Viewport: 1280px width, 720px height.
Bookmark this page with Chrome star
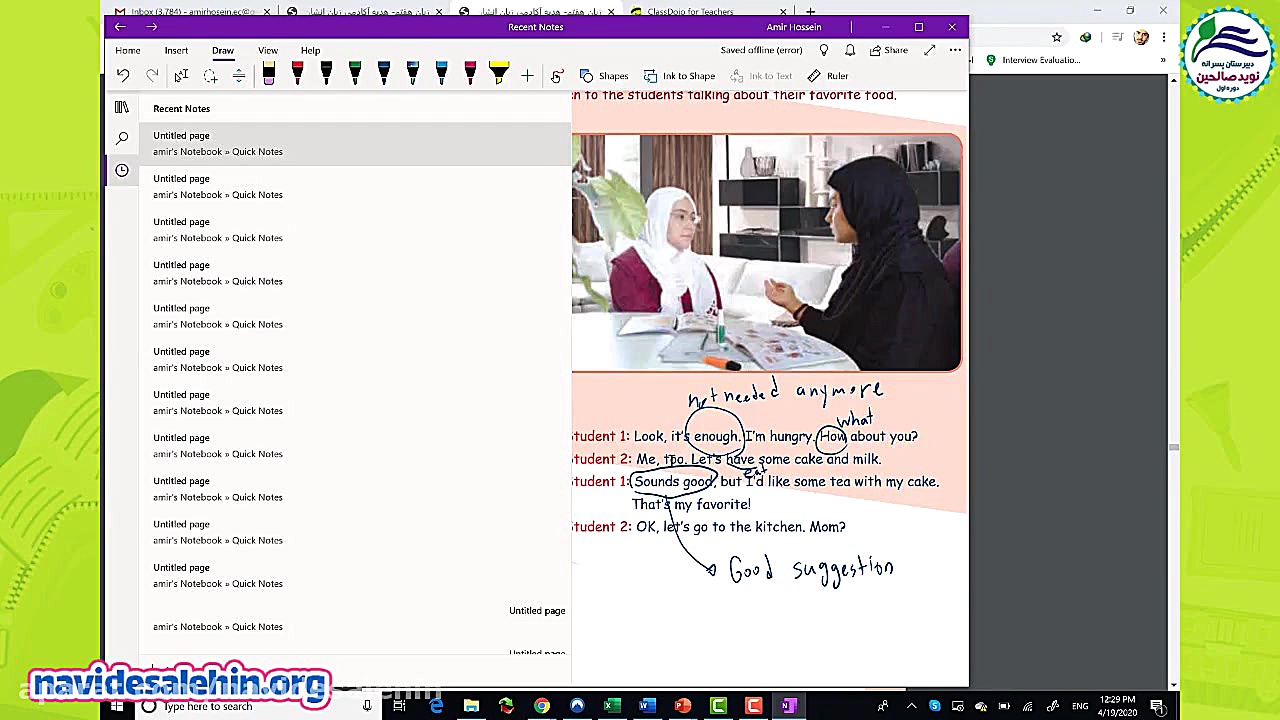[1057, 38]
